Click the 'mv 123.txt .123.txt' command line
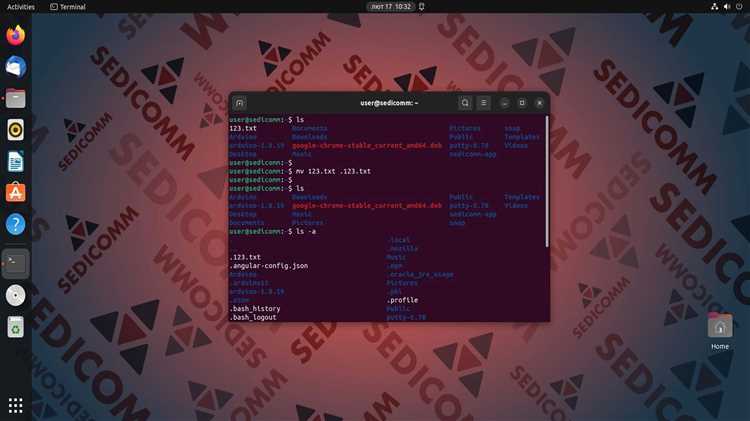This screenshot has width=750, height=421. tap(333, 171)
